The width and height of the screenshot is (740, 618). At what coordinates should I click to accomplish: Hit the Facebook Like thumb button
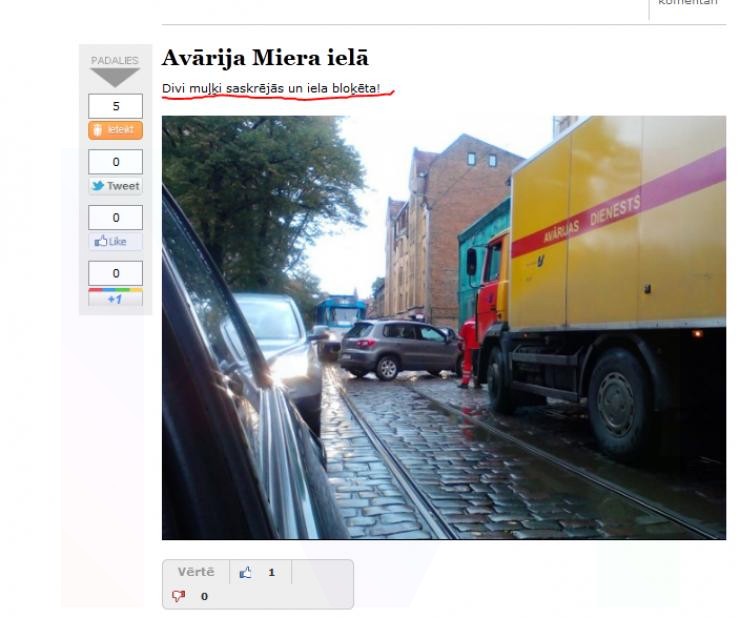[x=116, y=242]
